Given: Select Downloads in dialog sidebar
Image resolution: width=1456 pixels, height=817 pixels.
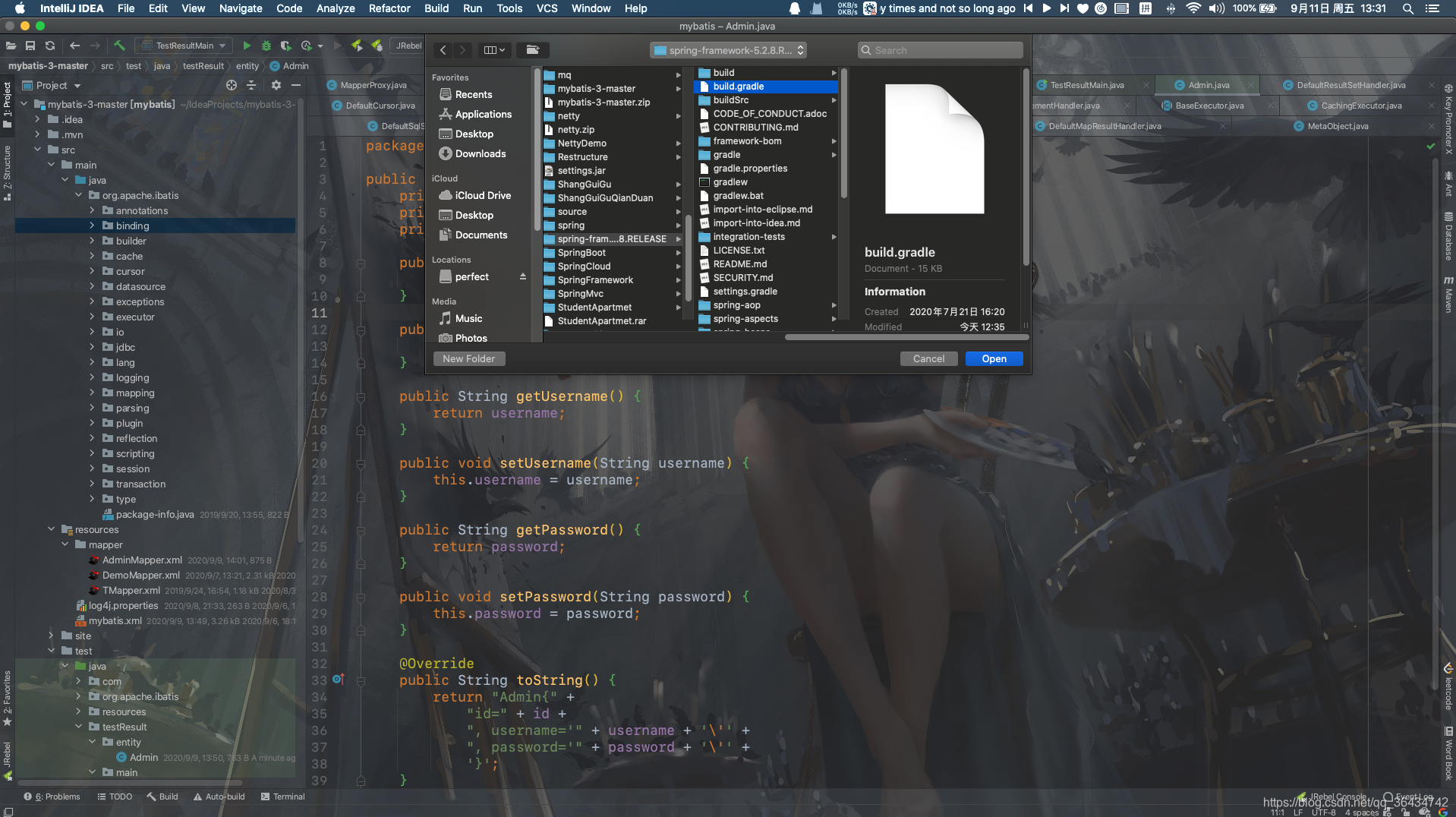Looking at the screenshot, I should tap(480, 153).
